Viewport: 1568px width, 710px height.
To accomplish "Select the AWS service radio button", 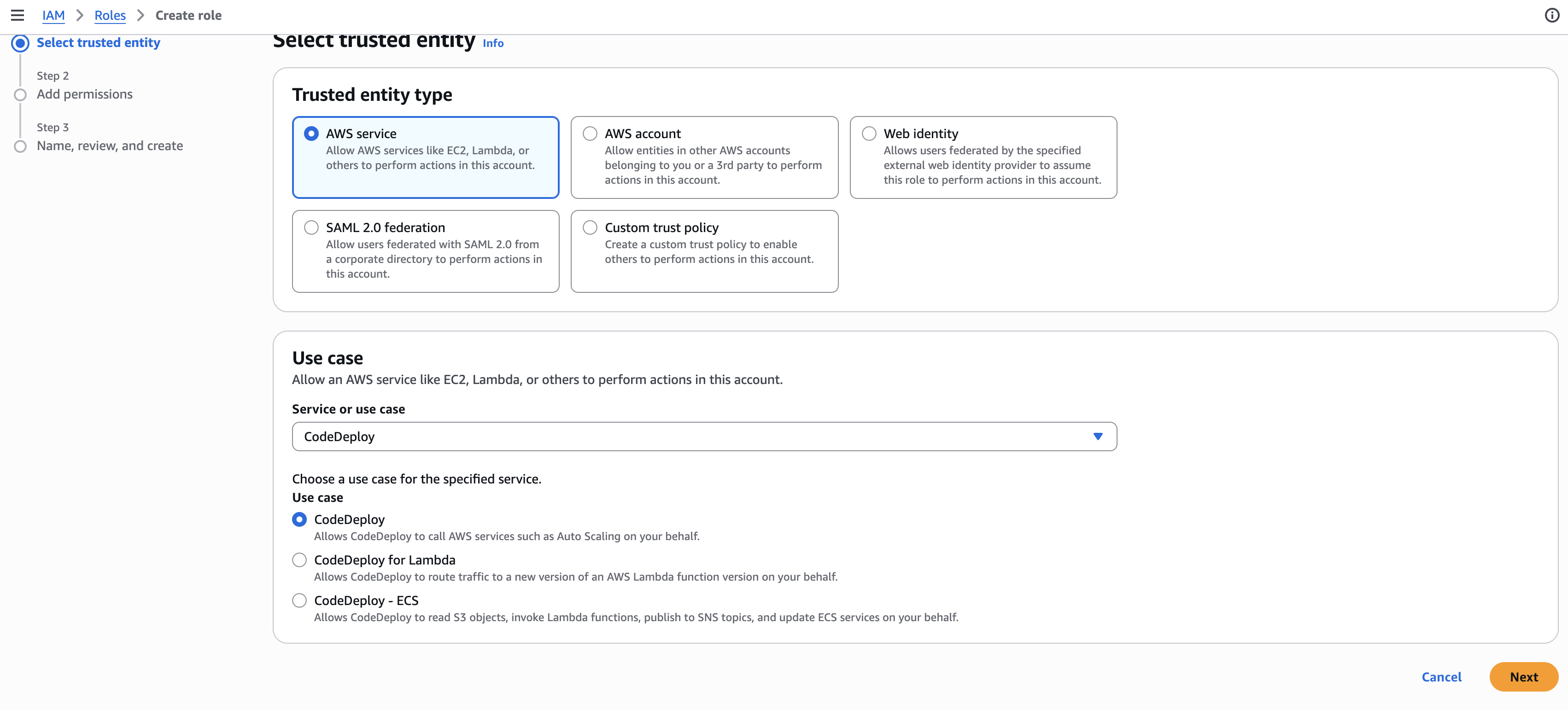I will coord(311,134).
